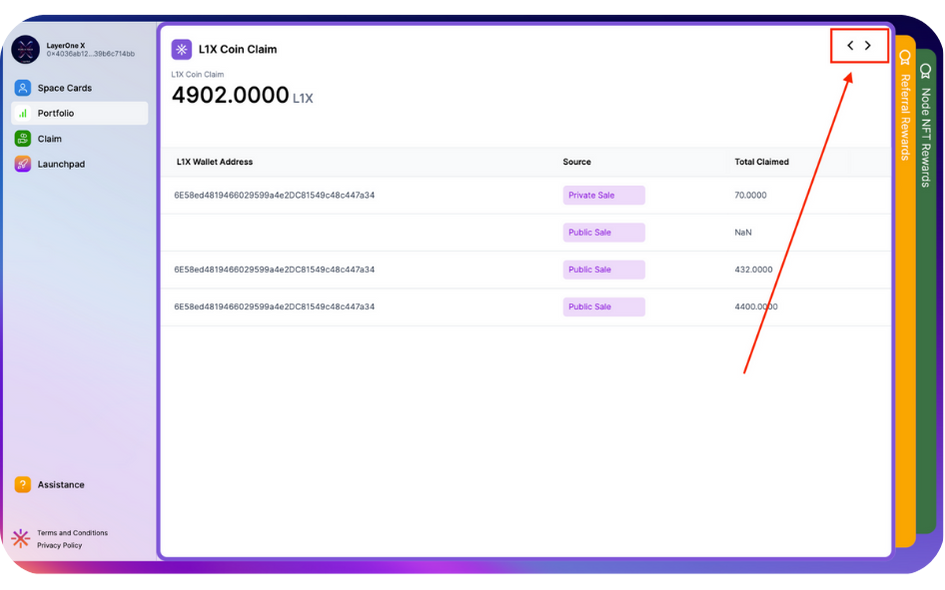This screenshot has width=945, height=590.
Task: Open the Privacy Policy link
Action: [60, 545]
